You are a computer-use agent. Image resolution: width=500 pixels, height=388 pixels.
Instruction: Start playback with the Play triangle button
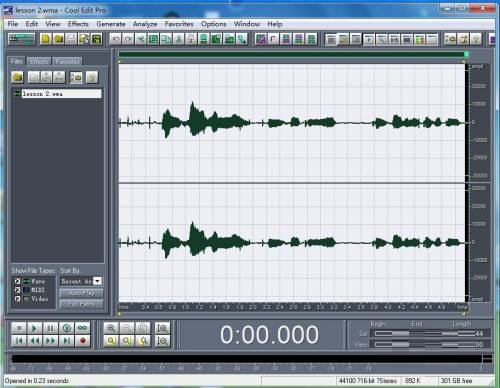tap(34, 328)
